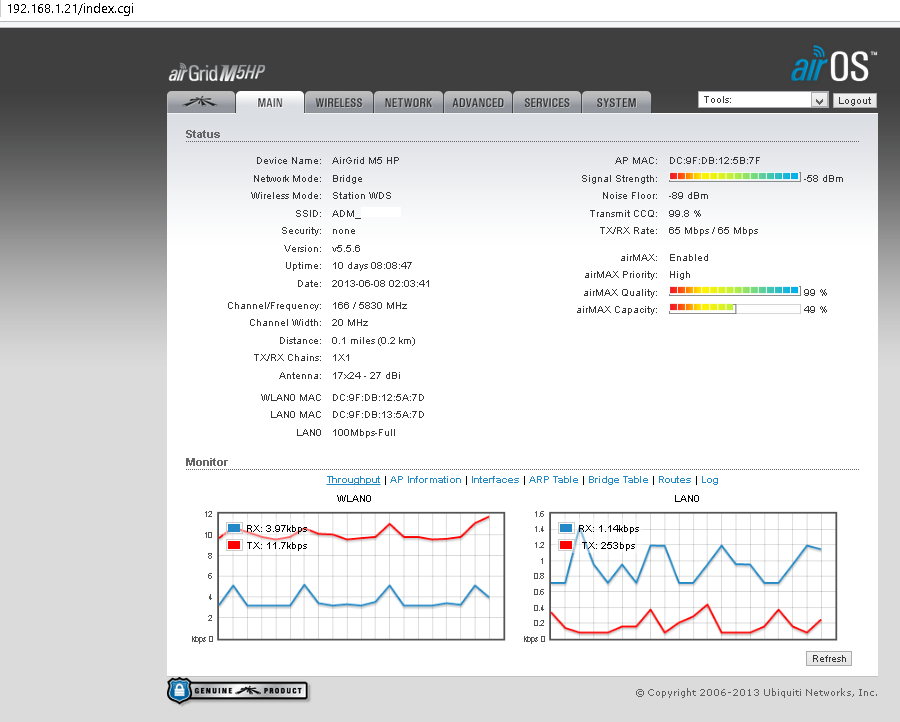Viewport: 900px width, 722px height.
Task: Open the Ubiquiti logo tab
Action: pyautogui.click(x=200, y=102)
